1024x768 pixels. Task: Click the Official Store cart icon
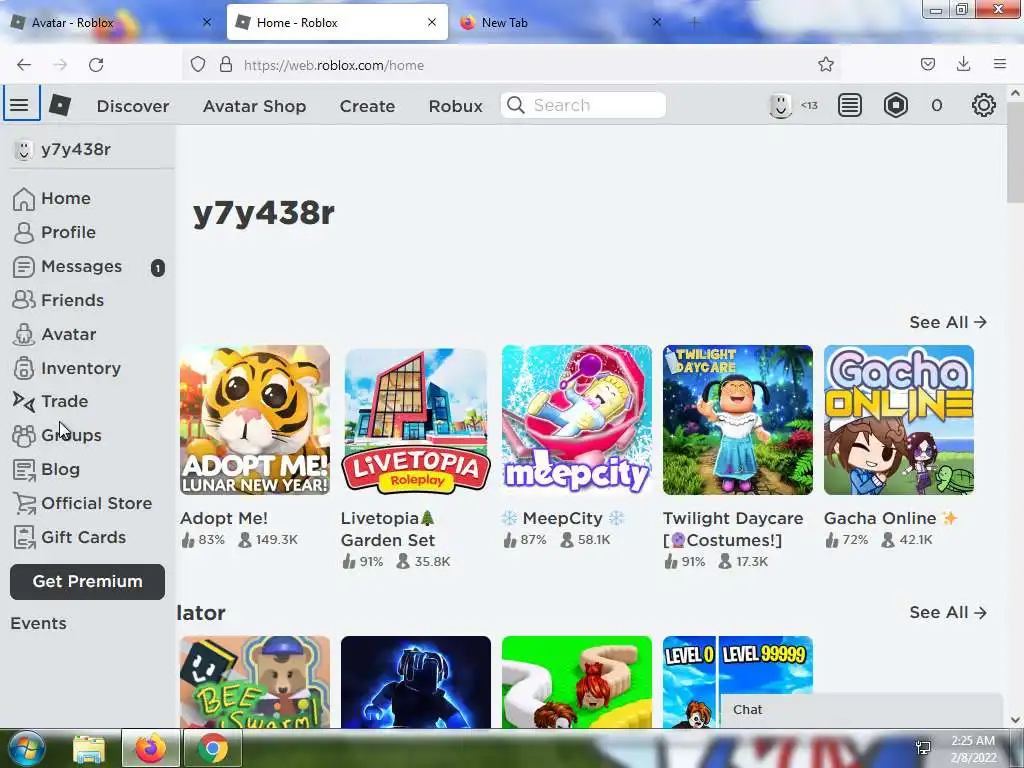[x=24, y=504]
